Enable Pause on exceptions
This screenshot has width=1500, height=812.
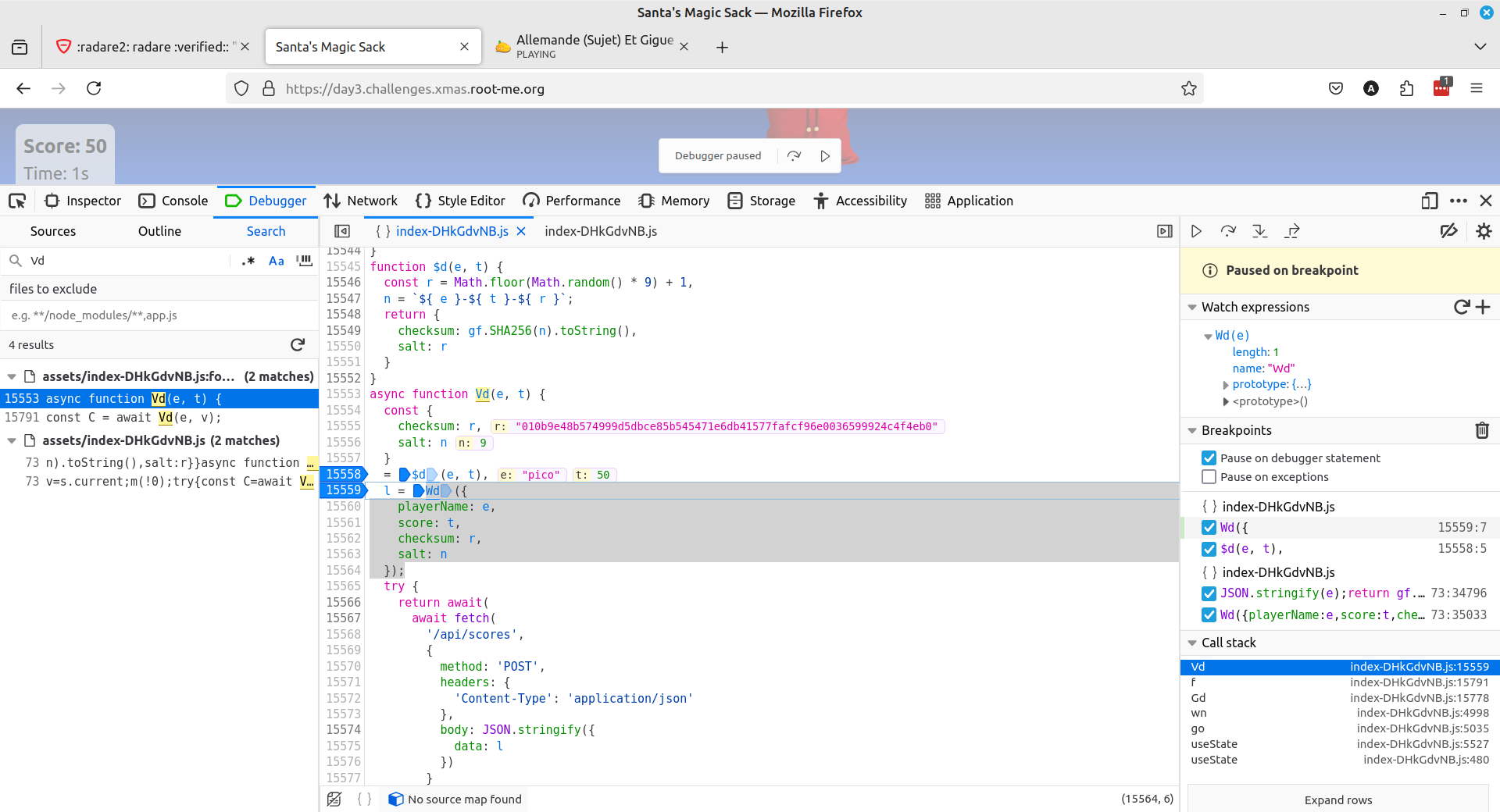pyautogui.click(x=1209, y=476)
